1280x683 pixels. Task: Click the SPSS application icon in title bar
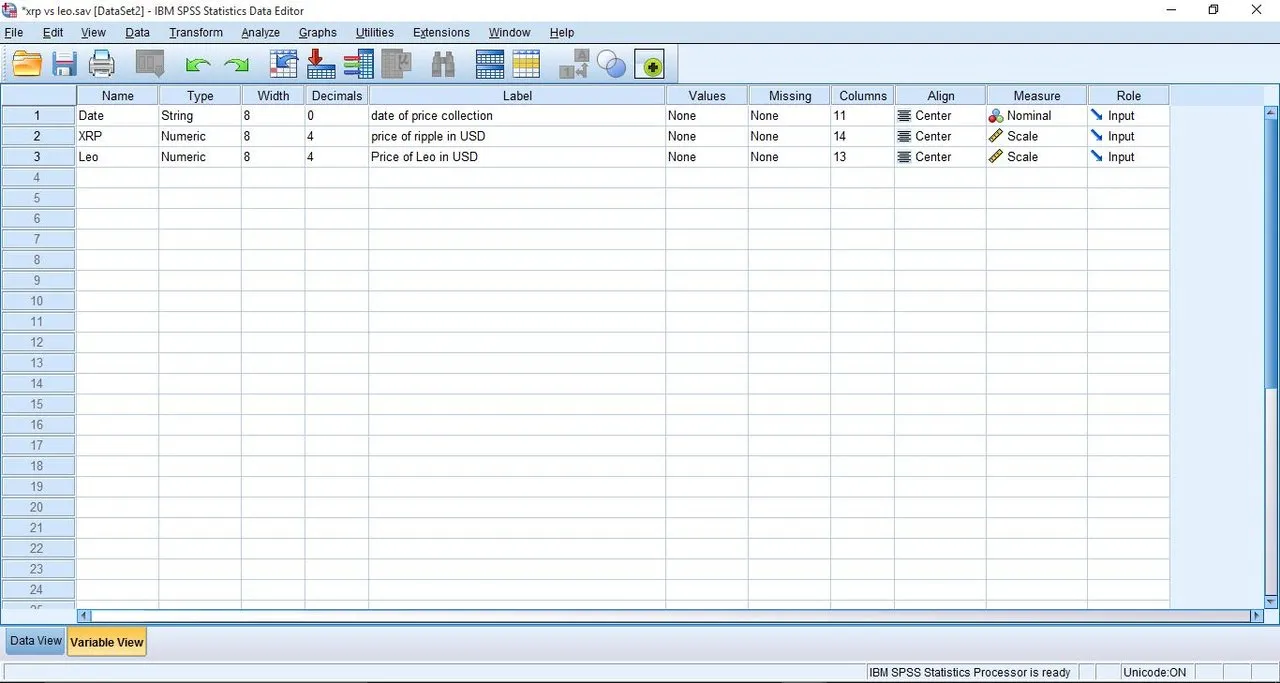[x=10, y=10]
